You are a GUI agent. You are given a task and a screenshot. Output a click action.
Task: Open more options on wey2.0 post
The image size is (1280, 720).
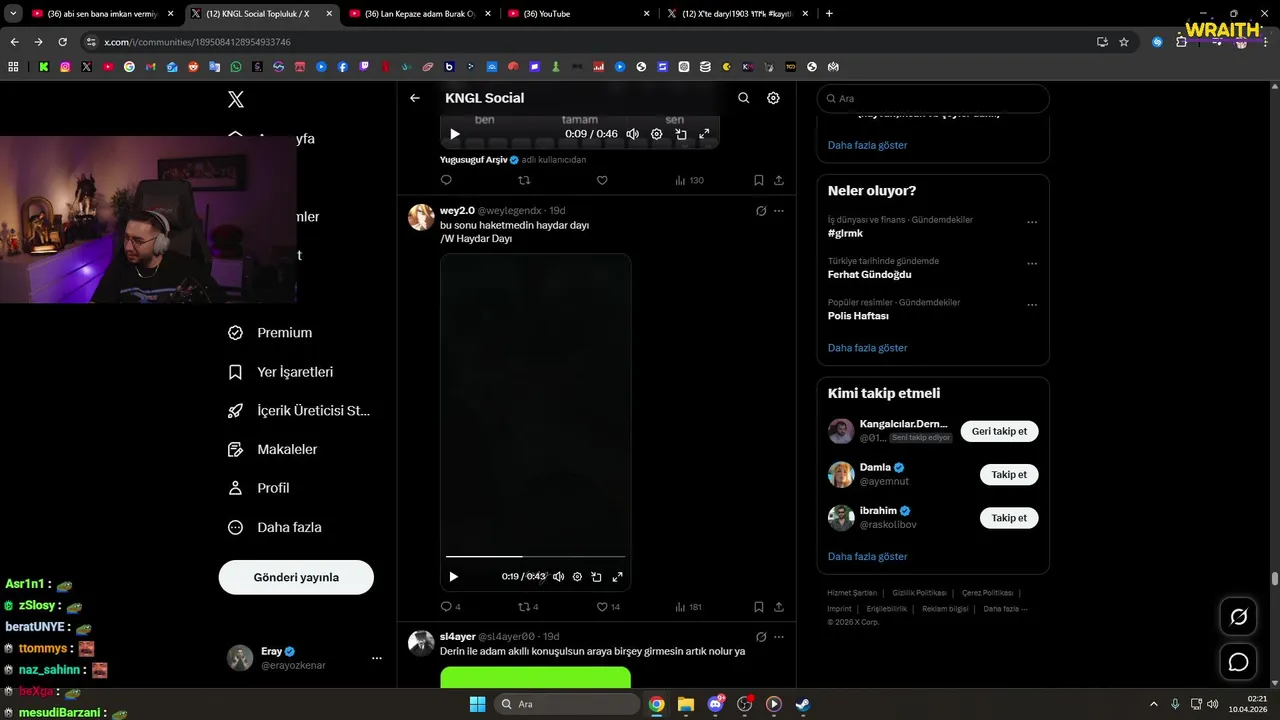[x=779, y=211]
